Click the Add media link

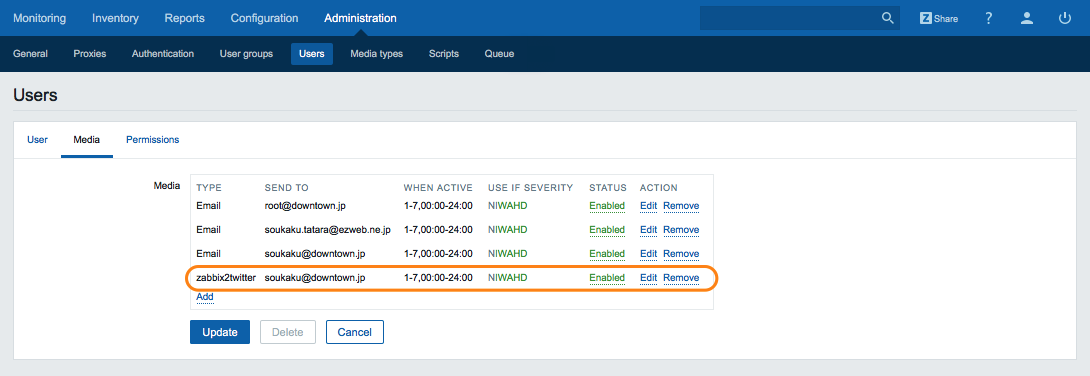[x=205, y=297]
